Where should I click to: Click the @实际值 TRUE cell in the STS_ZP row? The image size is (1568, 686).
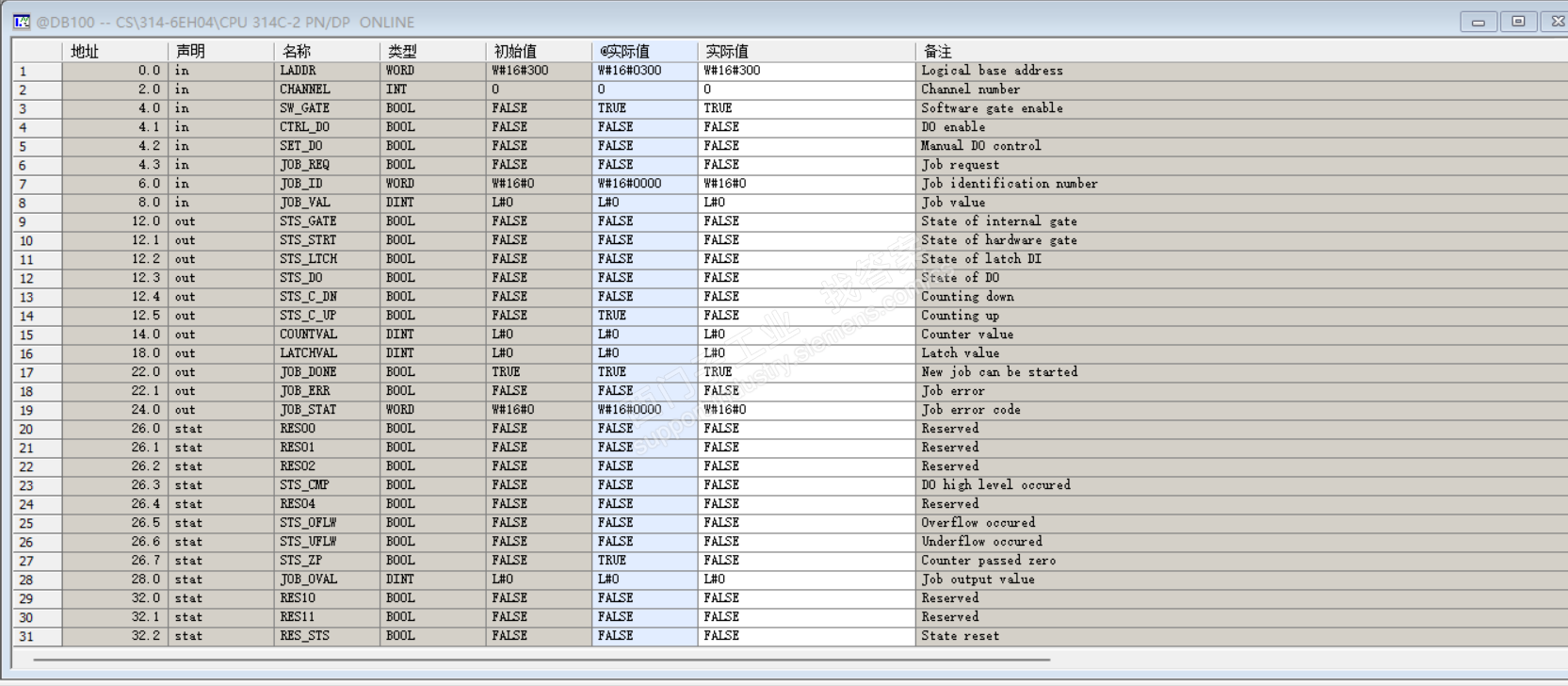tap(645, 561)
